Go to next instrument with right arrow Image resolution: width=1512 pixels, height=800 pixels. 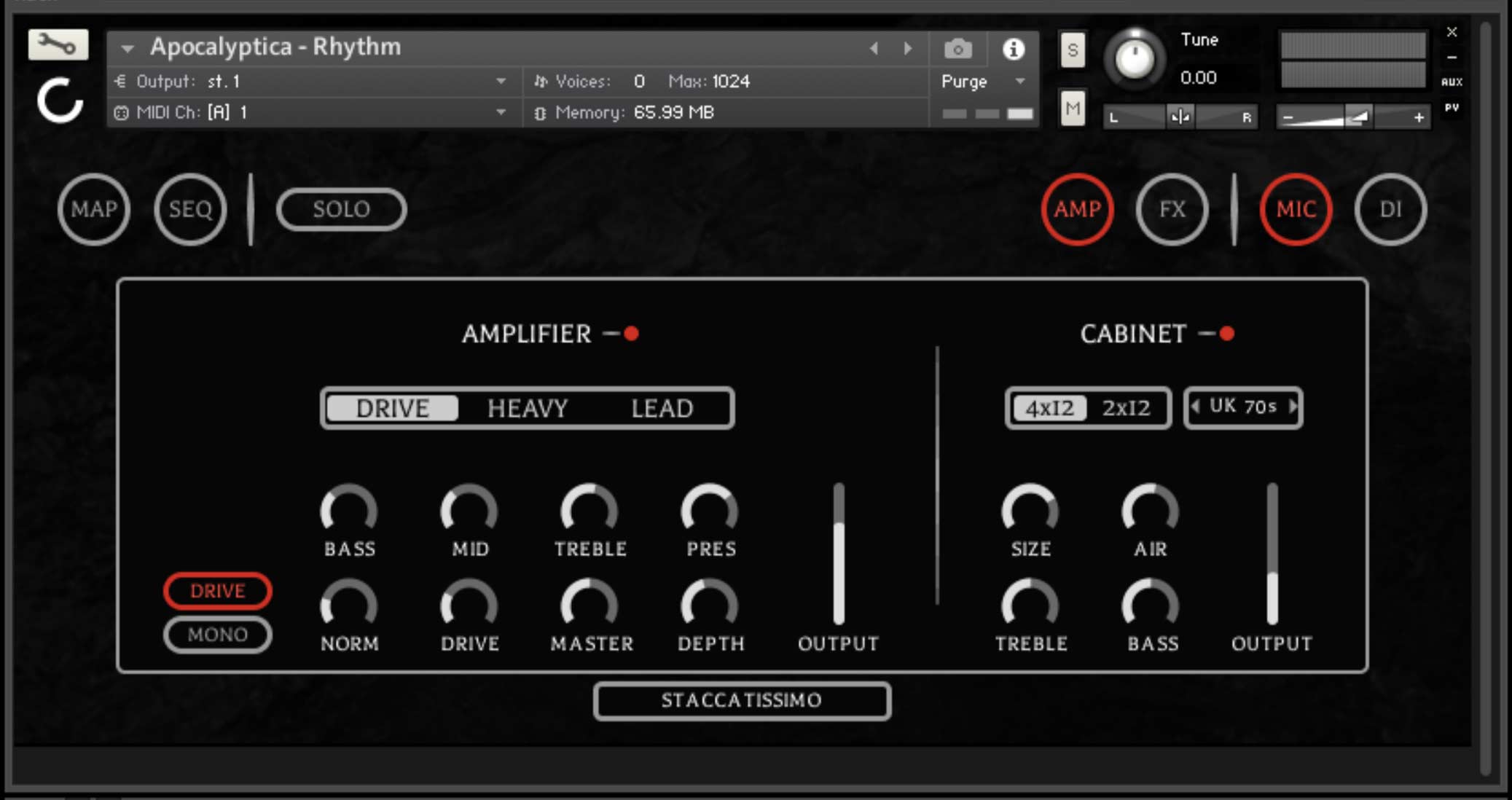[908, 49]
